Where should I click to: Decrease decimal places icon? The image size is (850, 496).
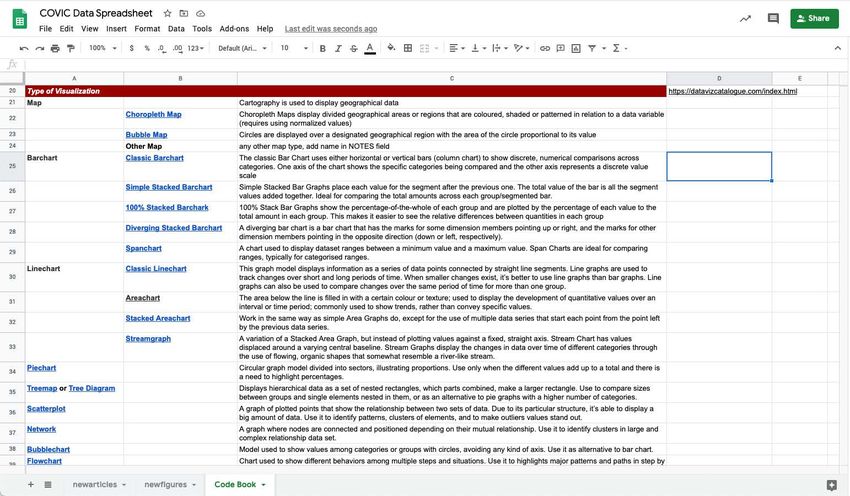point(162,48)
